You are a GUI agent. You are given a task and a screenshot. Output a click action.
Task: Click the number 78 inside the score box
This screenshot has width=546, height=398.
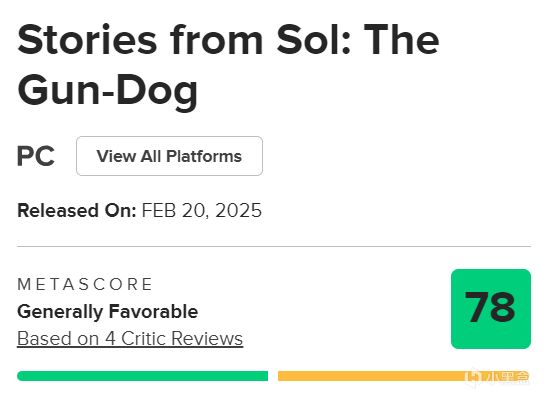490,307
